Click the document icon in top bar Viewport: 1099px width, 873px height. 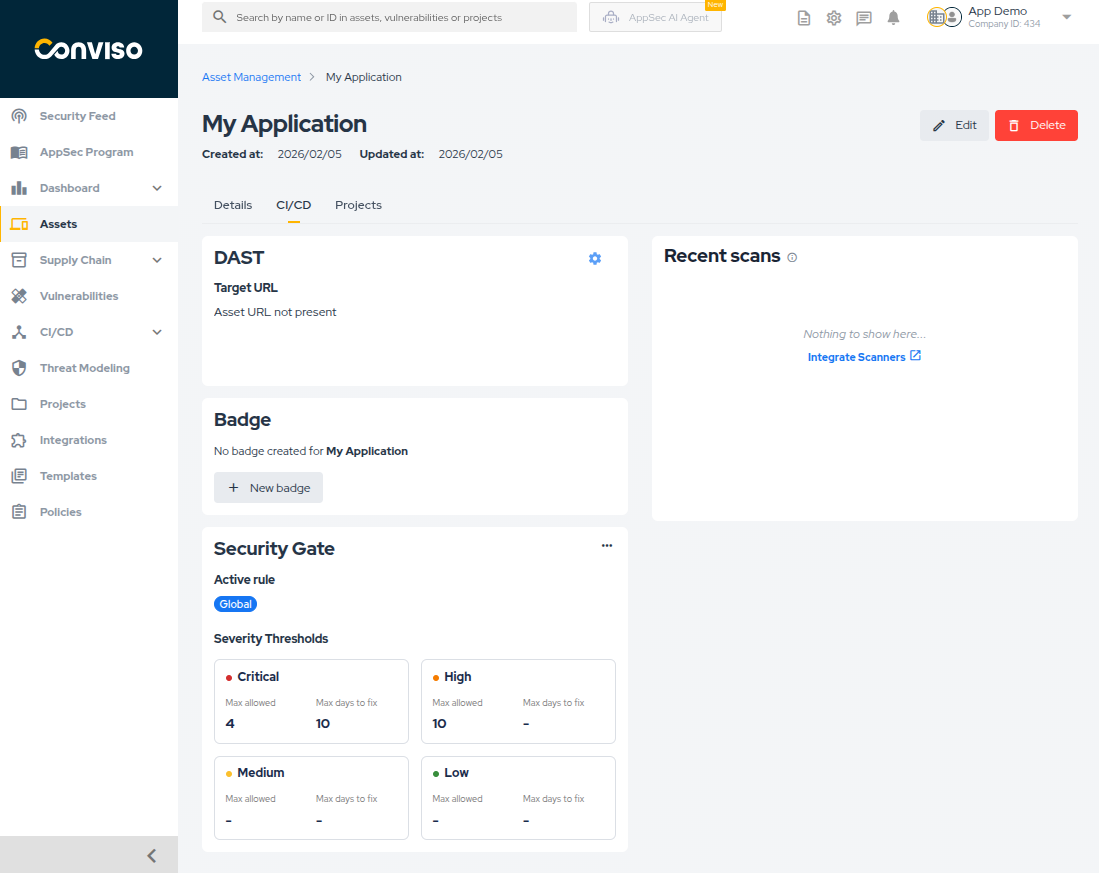click(x=804, y=18)
